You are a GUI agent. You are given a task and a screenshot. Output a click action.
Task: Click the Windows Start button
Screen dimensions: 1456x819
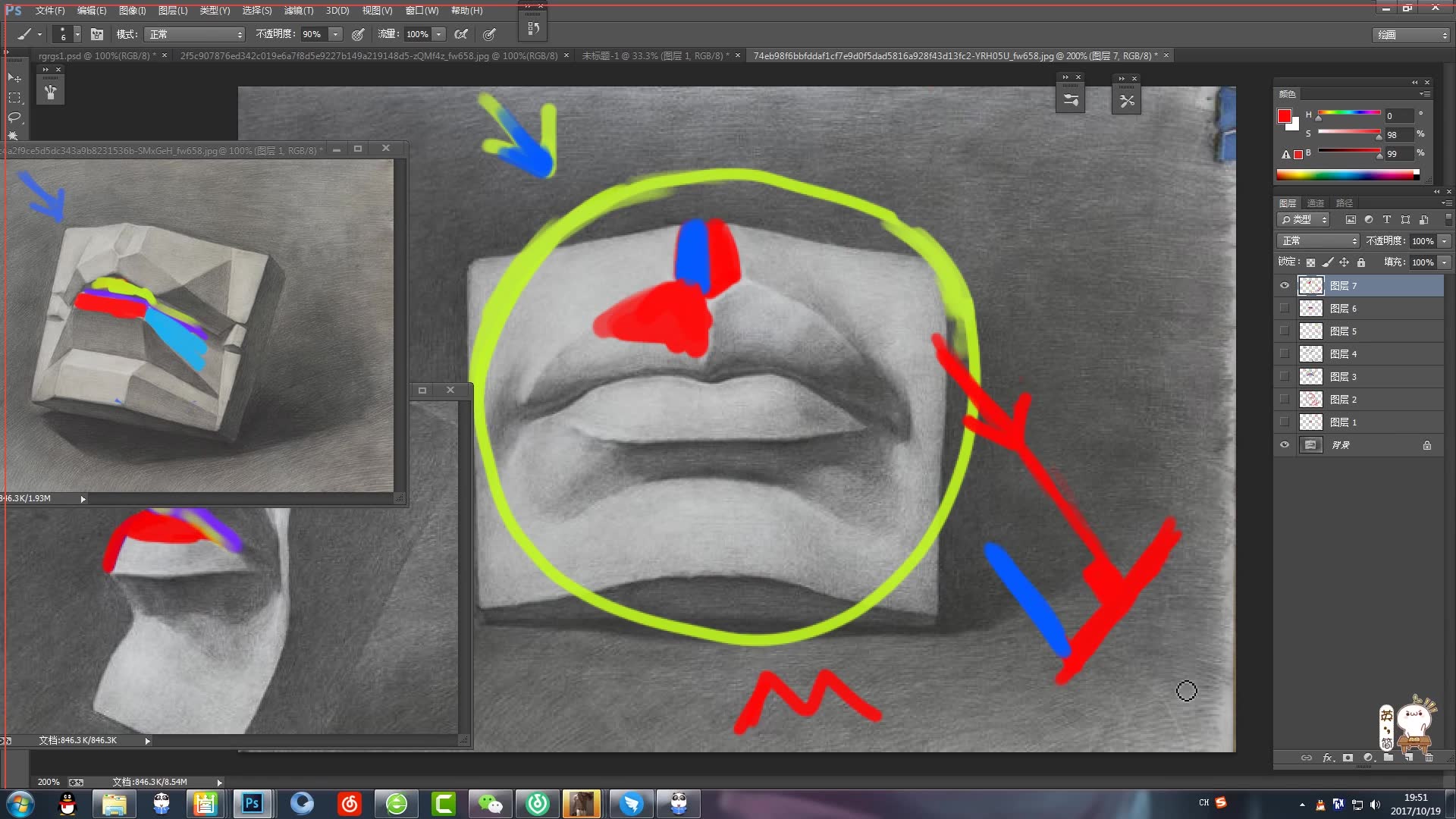tap(20, 804)
